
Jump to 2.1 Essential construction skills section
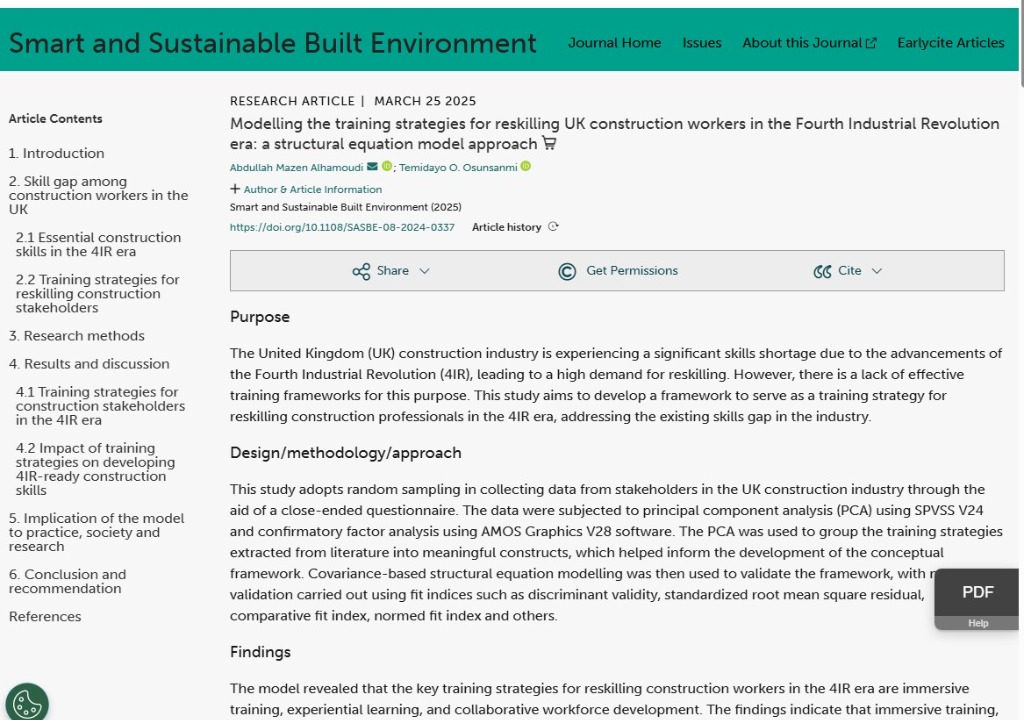pos(99,244)
